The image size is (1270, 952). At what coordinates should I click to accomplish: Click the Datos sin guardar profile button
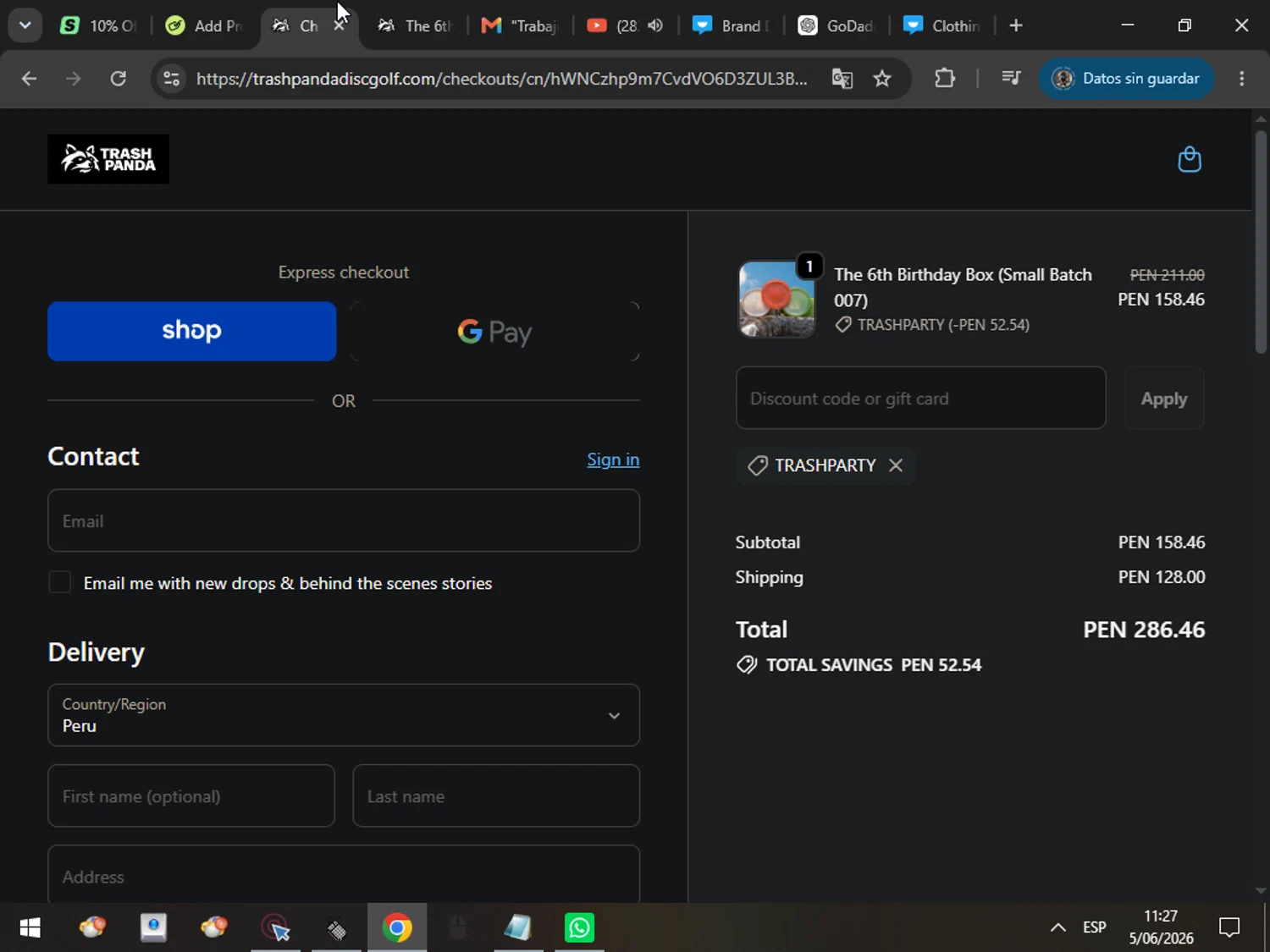coord(1126,79)
